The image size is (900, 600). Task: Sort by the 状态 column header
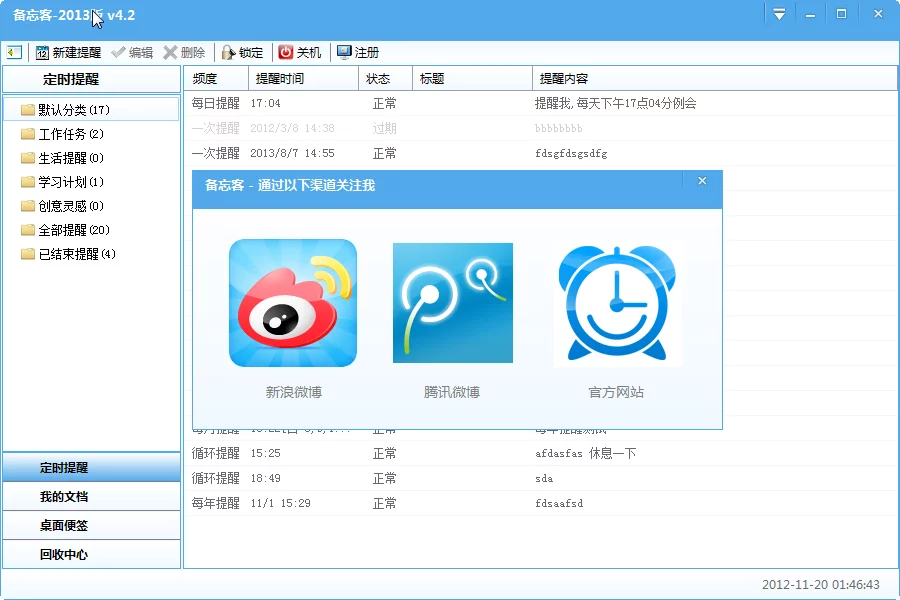coord(386,79)
